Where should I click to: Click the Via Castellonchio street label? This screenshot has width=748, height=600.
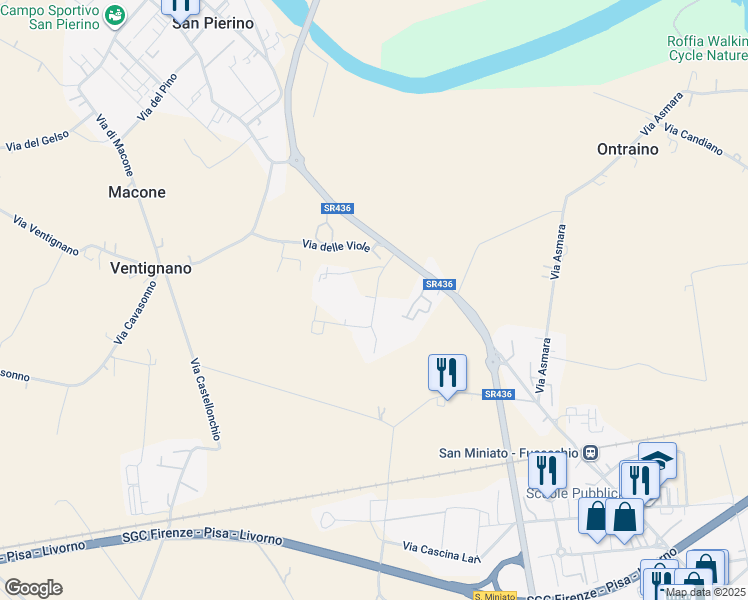click(206, 399)
